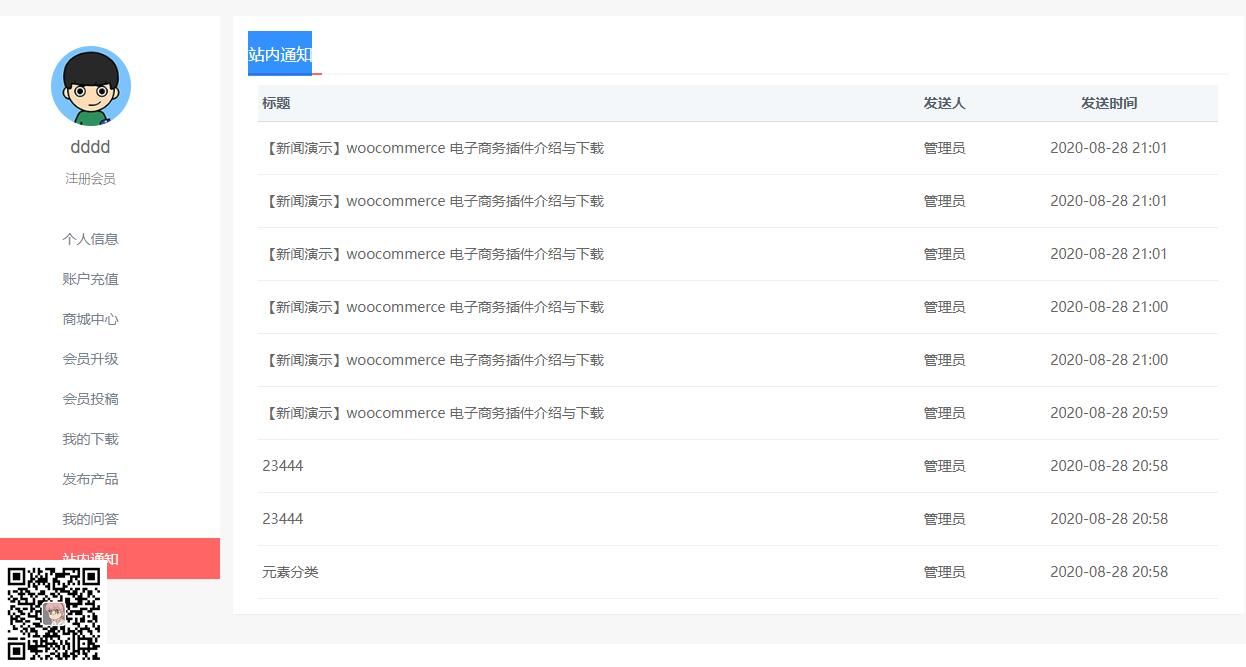Go to 商城中心 mall center
Viewport: 1246px width, 667px height.
[90, 319]
